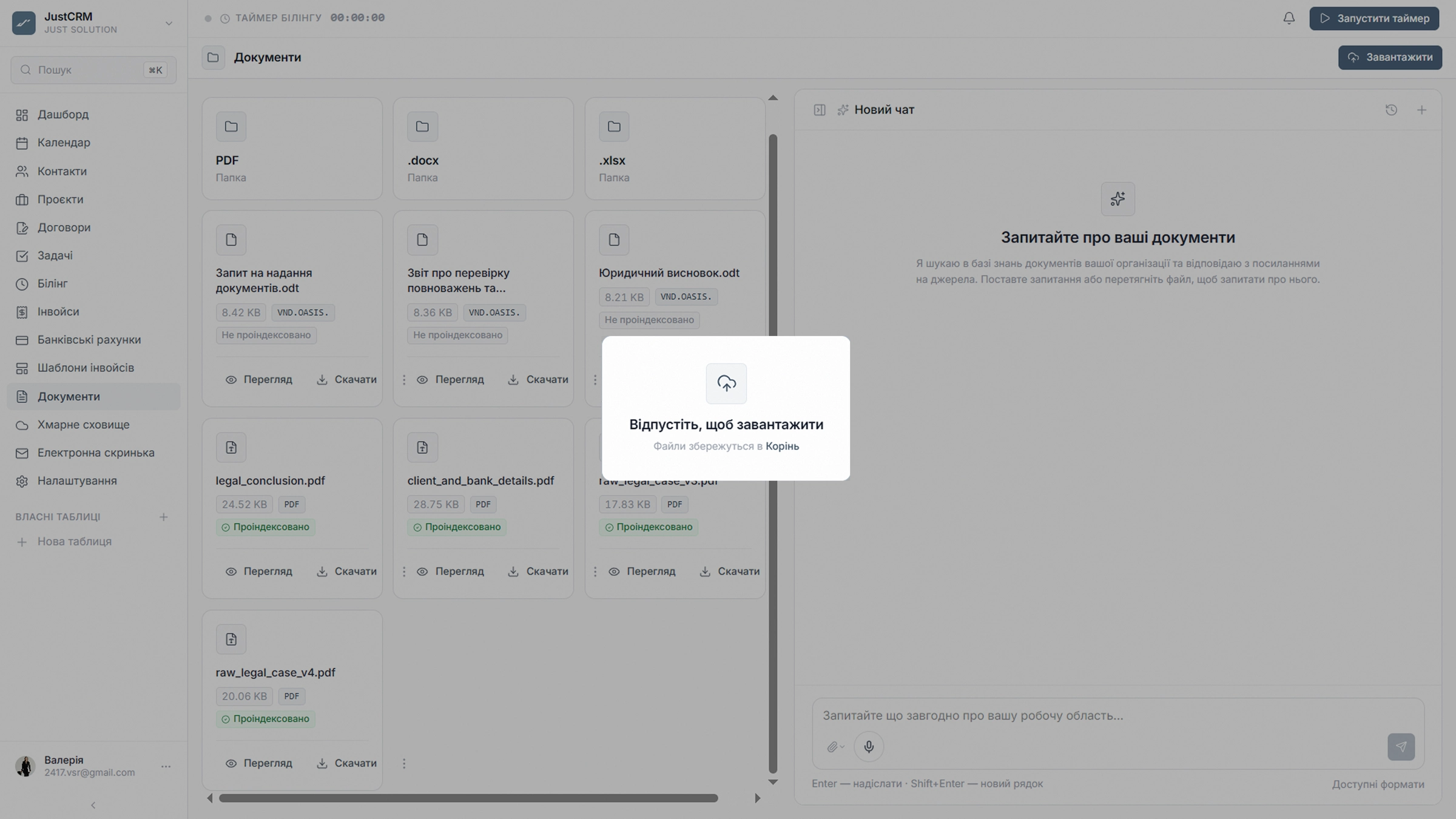Open Контакти in sidebar
The image size is (1456, 819).
point(93,171)
